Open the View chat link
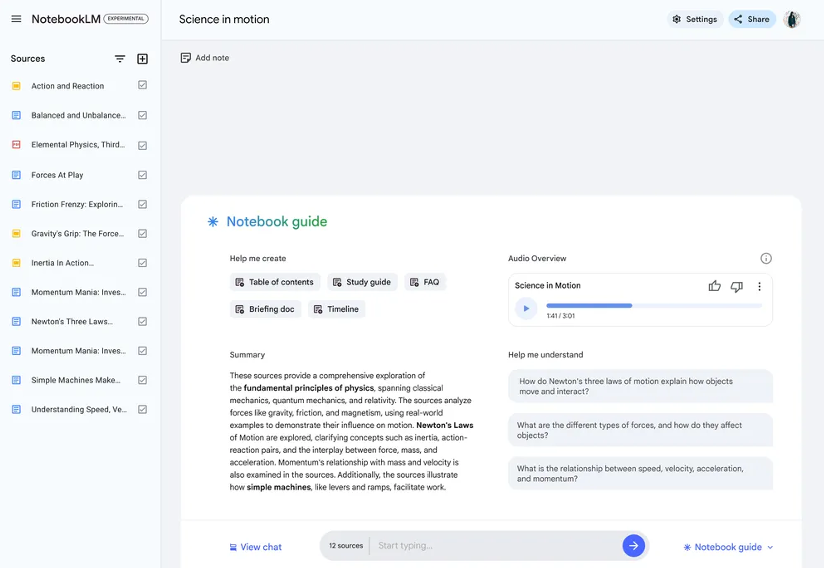 (255, 547)
